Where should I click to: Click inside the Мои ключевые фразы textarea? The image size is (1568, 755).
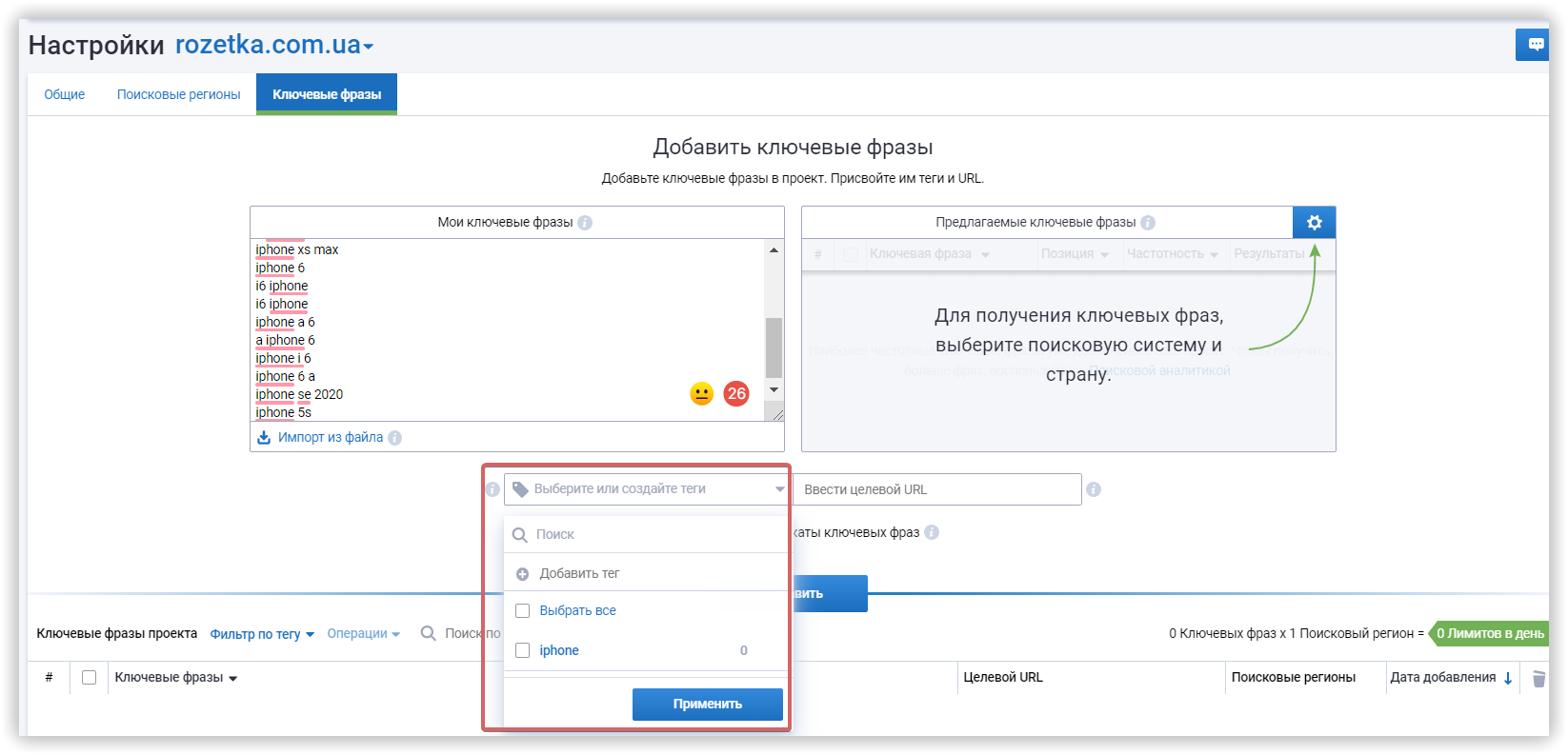coord(508,329)
